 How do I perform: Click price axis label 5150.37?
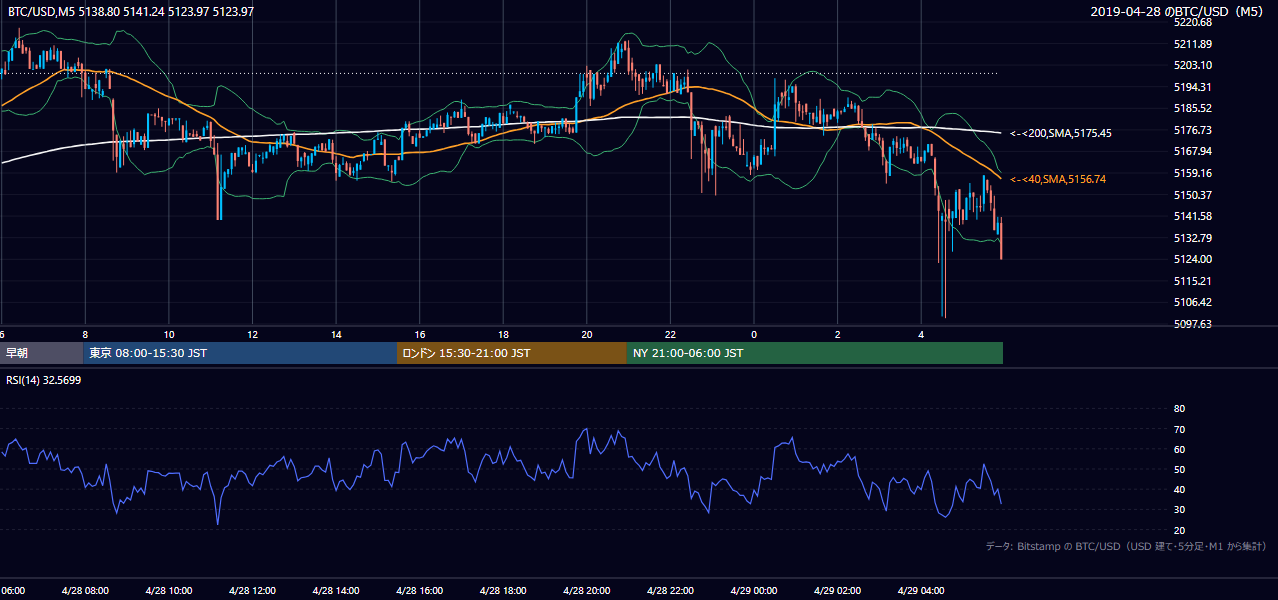[1193, 195]
